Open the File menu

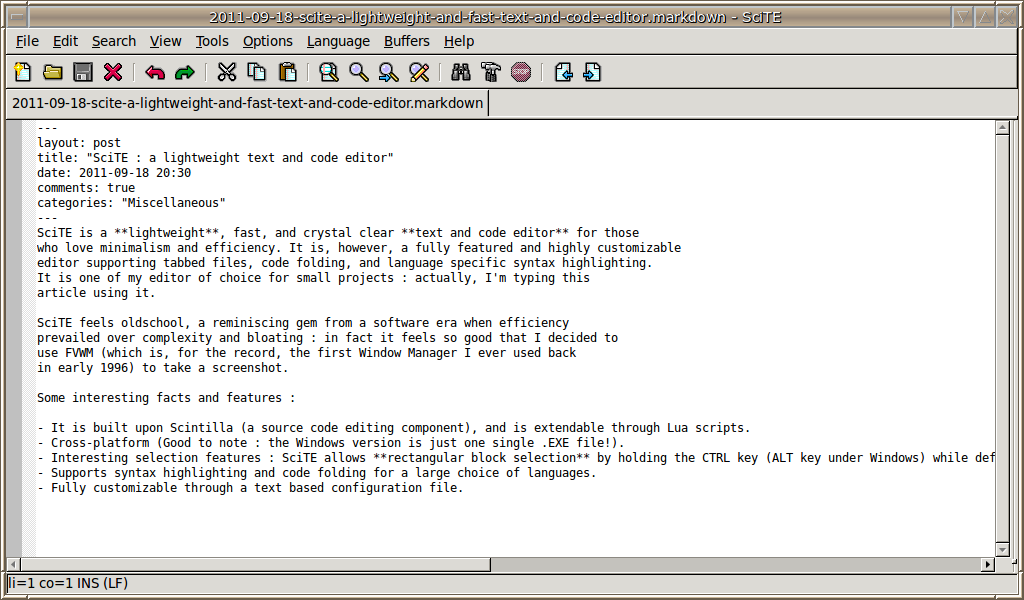[x=27, y=41]
